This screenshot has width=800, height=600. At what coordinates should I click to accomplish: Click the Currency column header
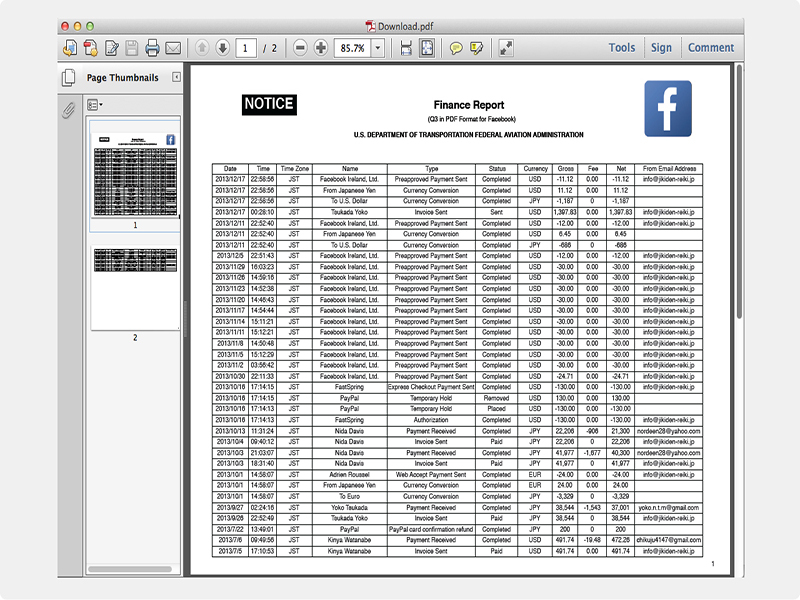535,168
